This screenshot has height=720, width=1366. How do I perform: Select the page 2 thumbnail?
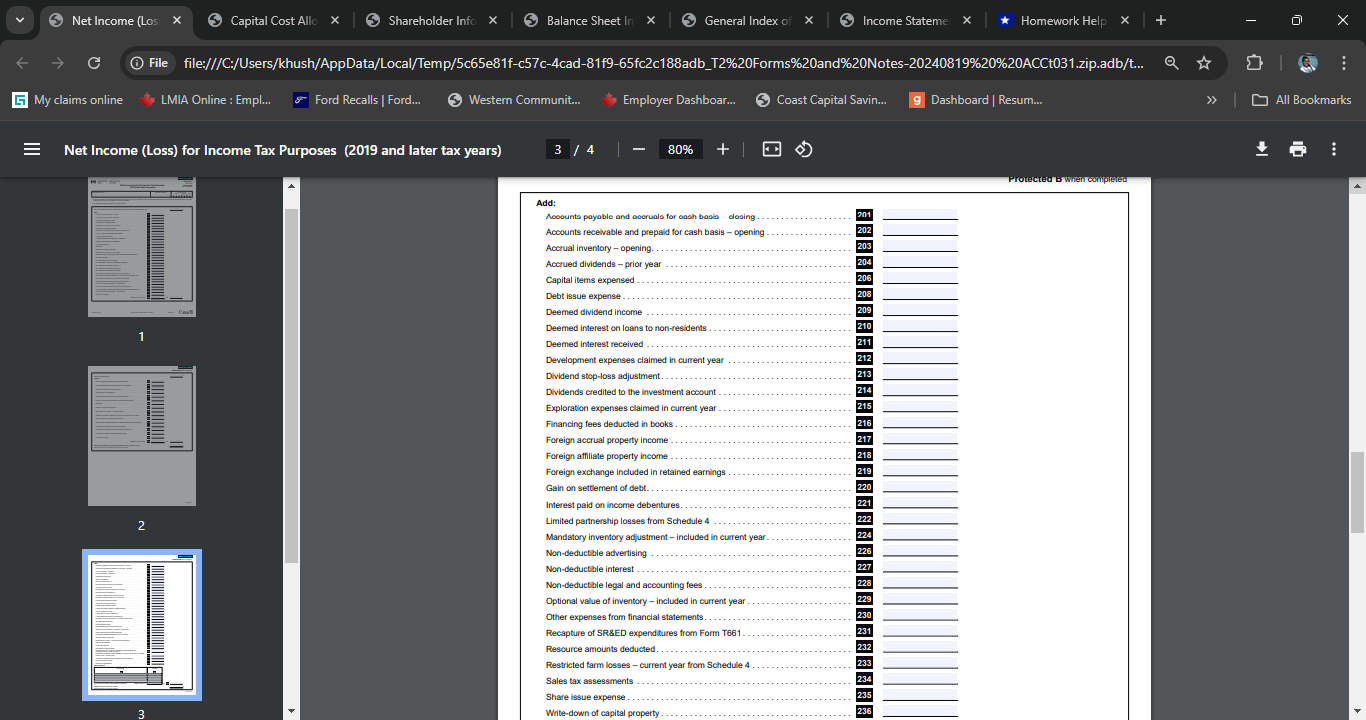tap(142, 436)
